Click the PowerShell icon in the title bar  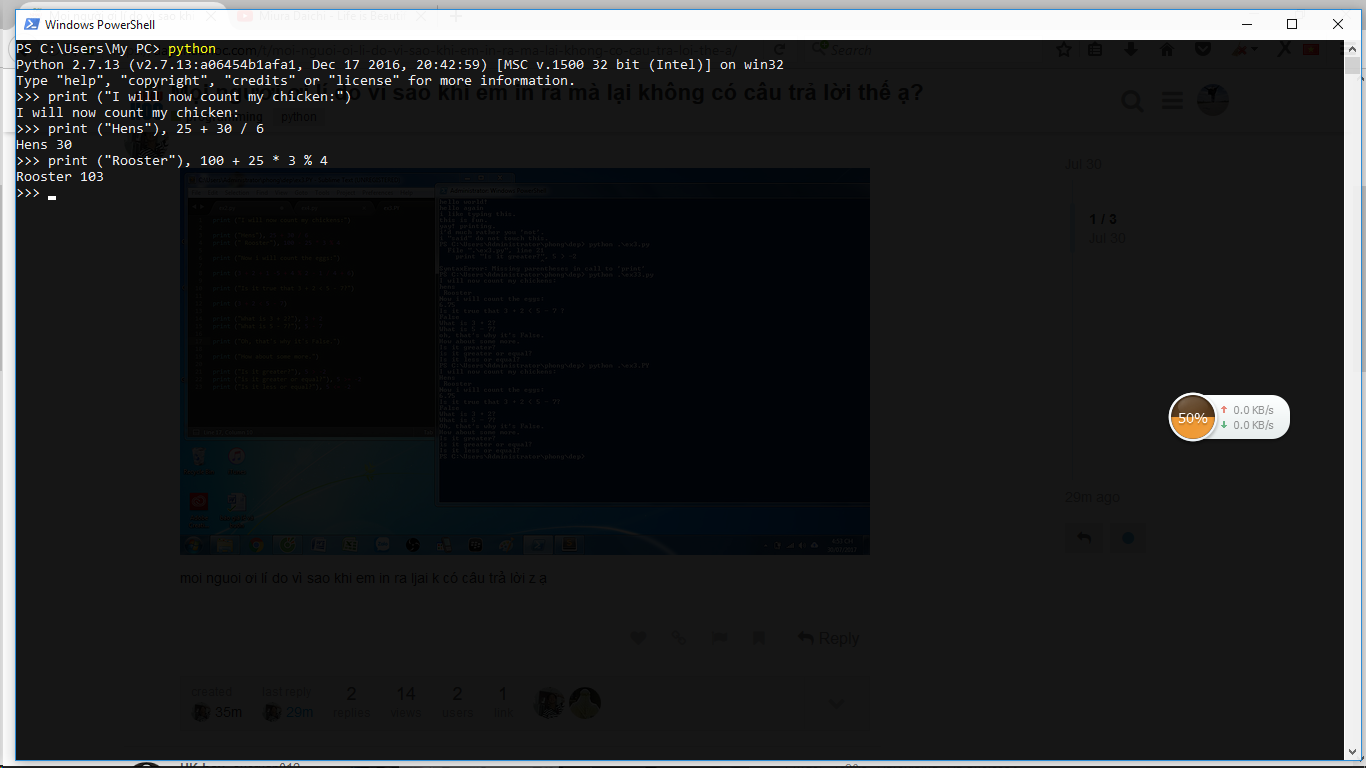pyautogui.click(x=31, y=24)
